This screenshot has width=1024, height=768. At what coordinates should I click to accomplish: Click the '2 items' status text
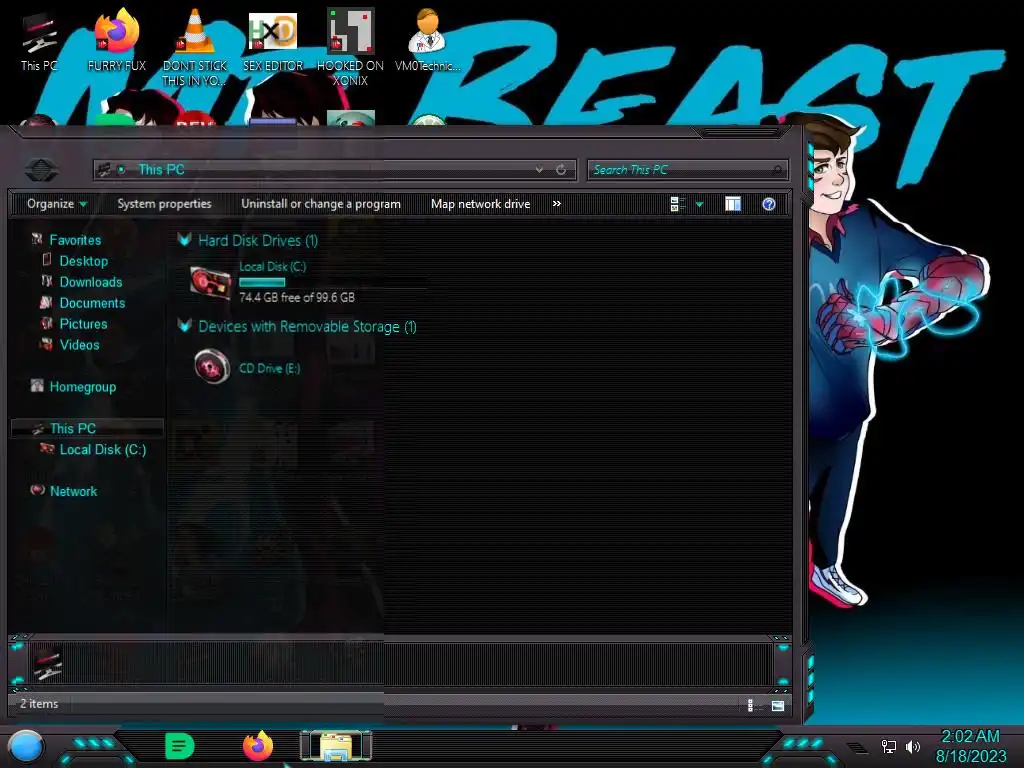39,704
